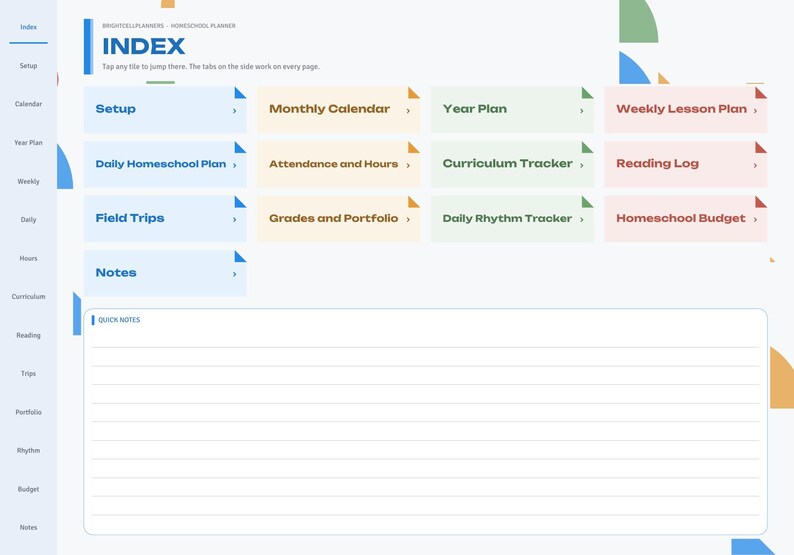The width and height of the screenshot is (794, 555).
Task: Click the HOMESCHOOL PLANNER breadcrumb text
Action: (x=203, y=26)
